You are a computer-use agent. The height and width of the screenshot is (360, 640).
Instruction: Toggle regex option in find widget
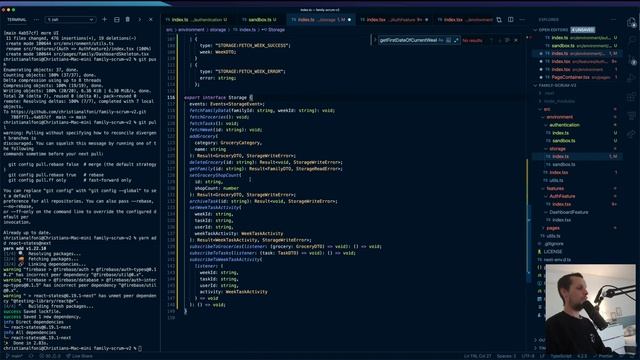[x=456, y=40]
